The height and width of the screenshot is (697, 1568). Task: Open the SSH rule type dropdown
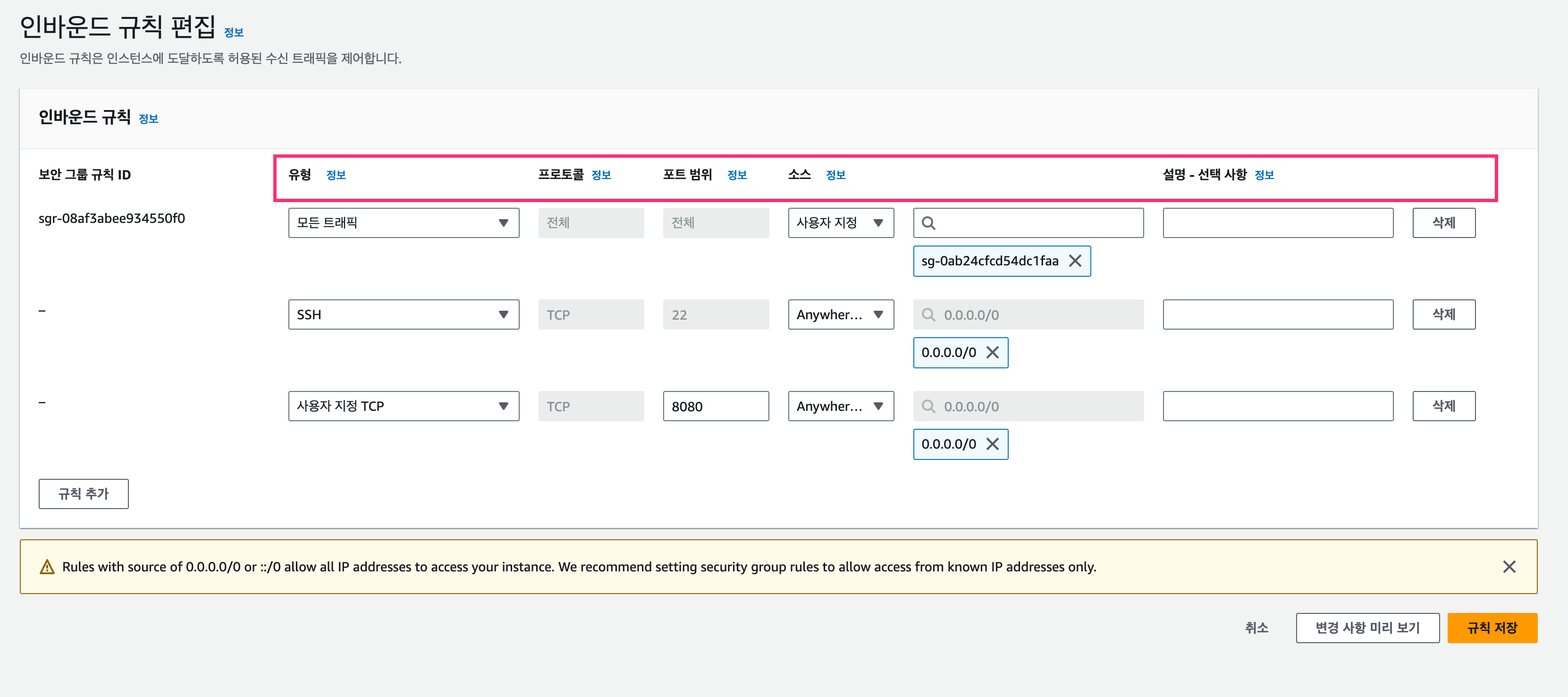tap(403, 314)
